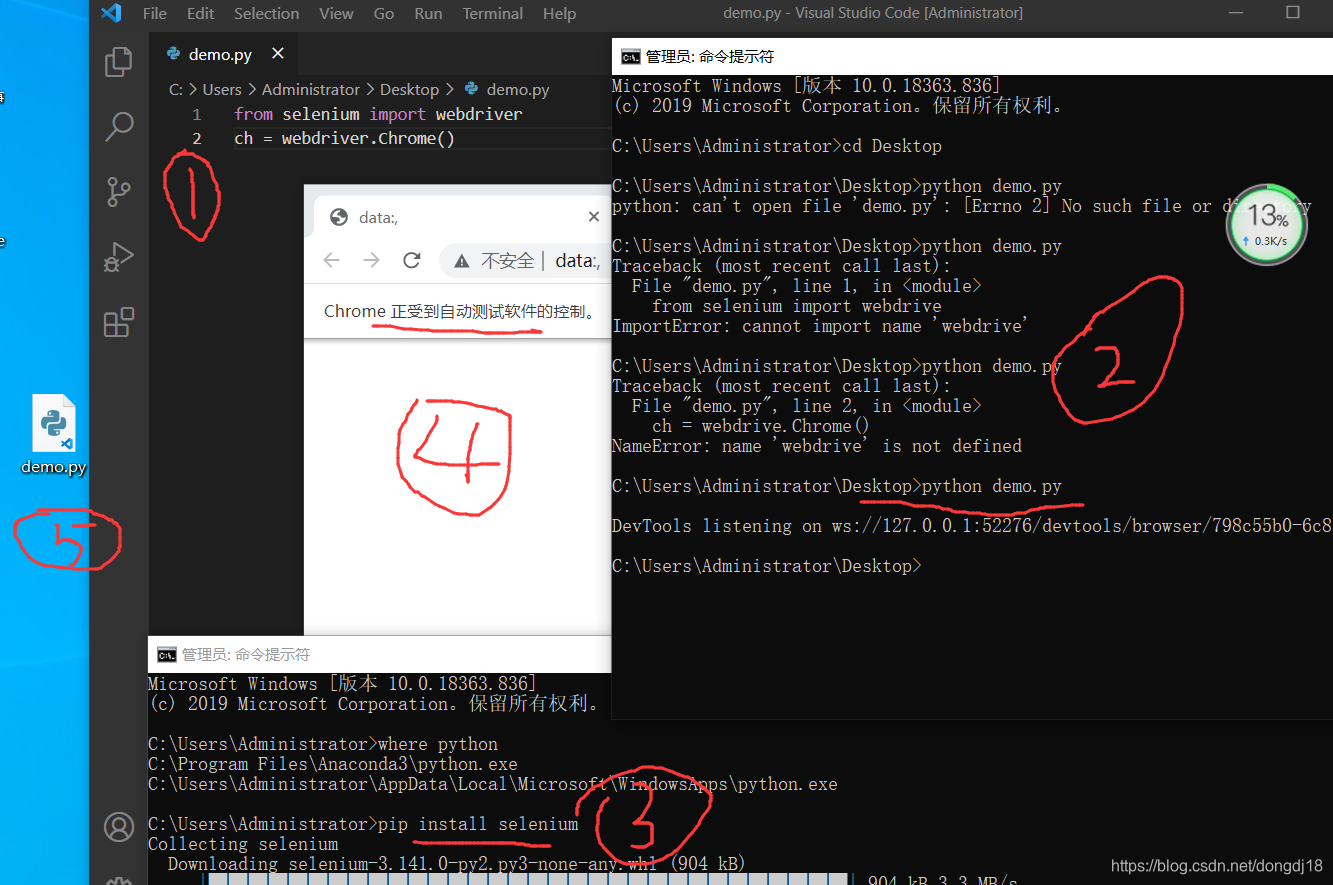Click the Chrome automated test software notice
1333x885 pixels.
pos(460,311)
